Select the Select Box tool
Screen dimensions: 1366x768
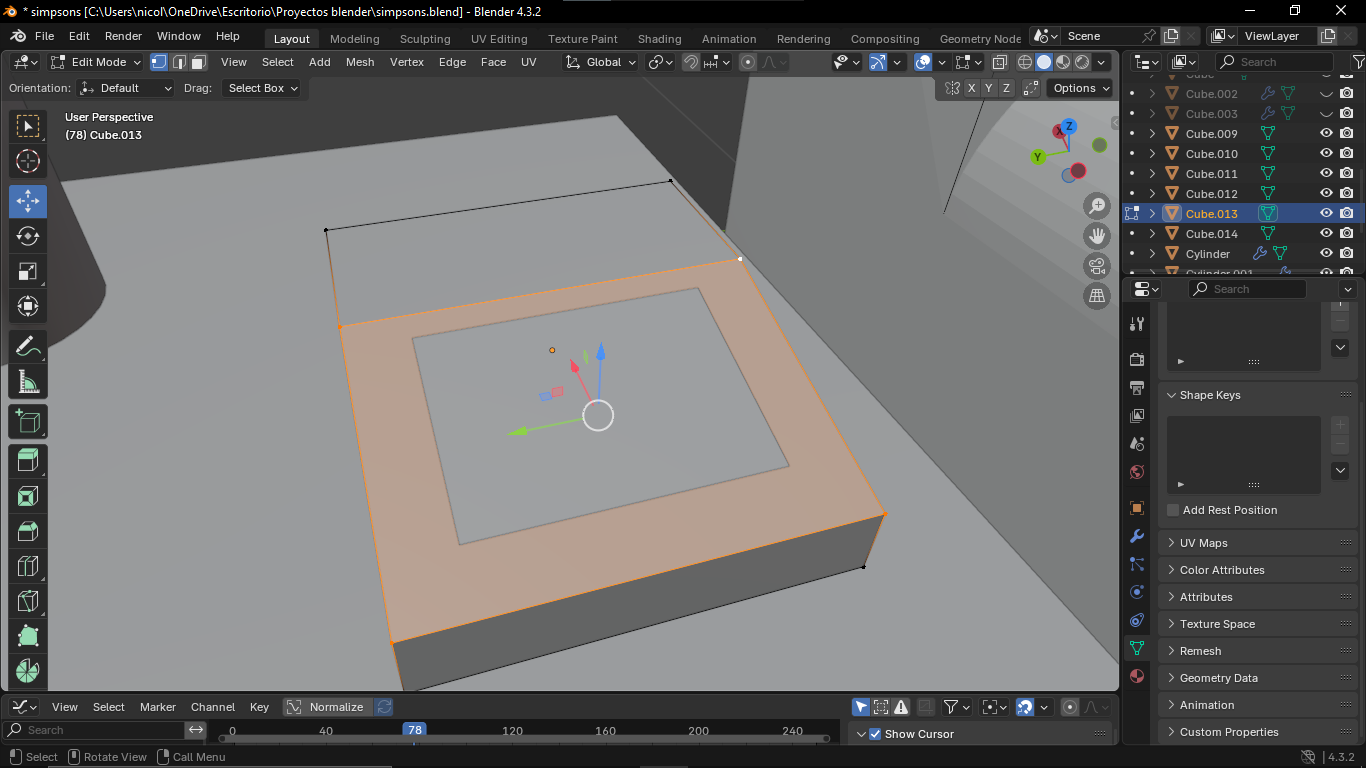click(x=28, y=126)
